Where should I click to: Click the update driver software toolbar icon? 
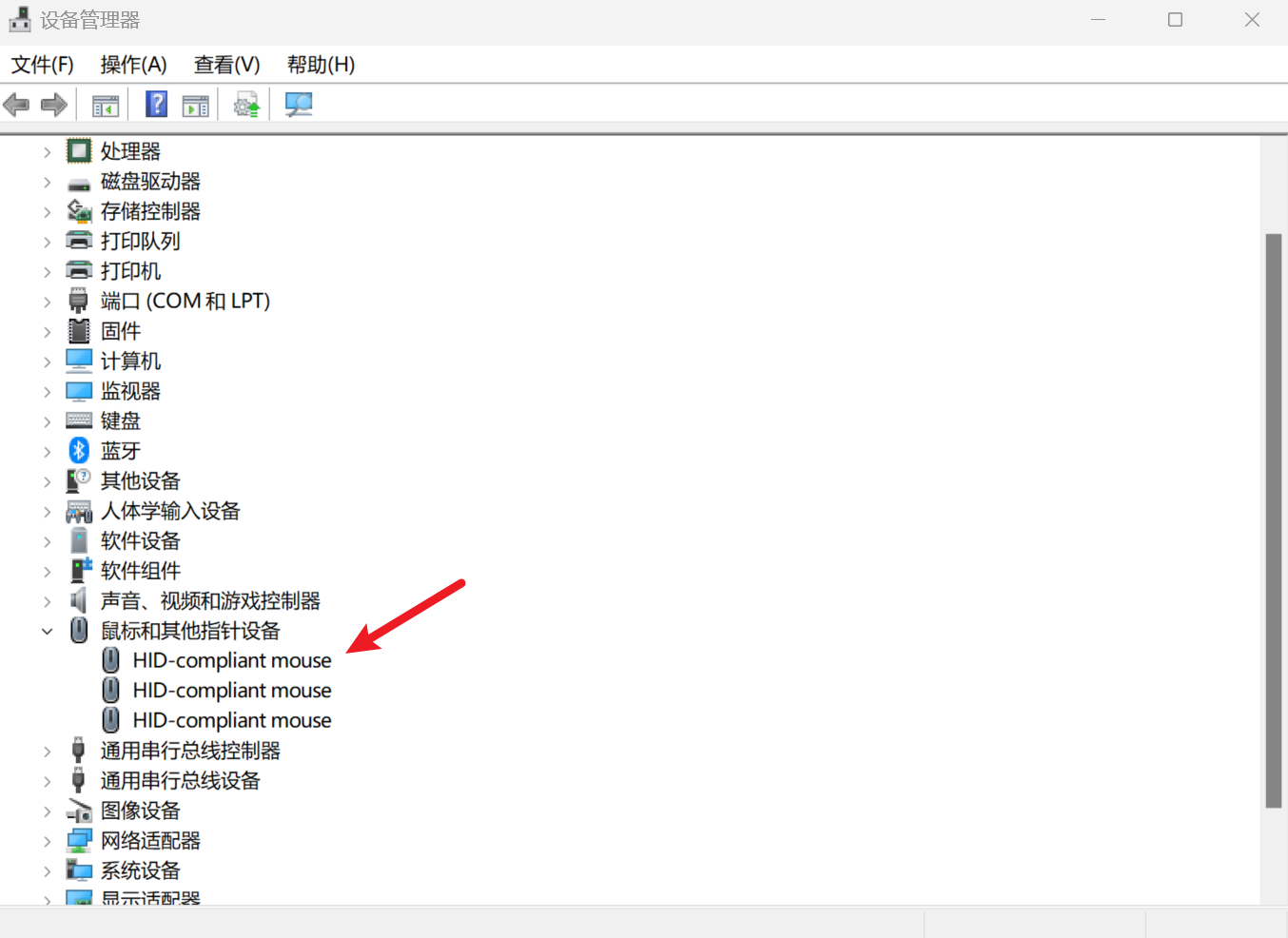coord(246,105)
